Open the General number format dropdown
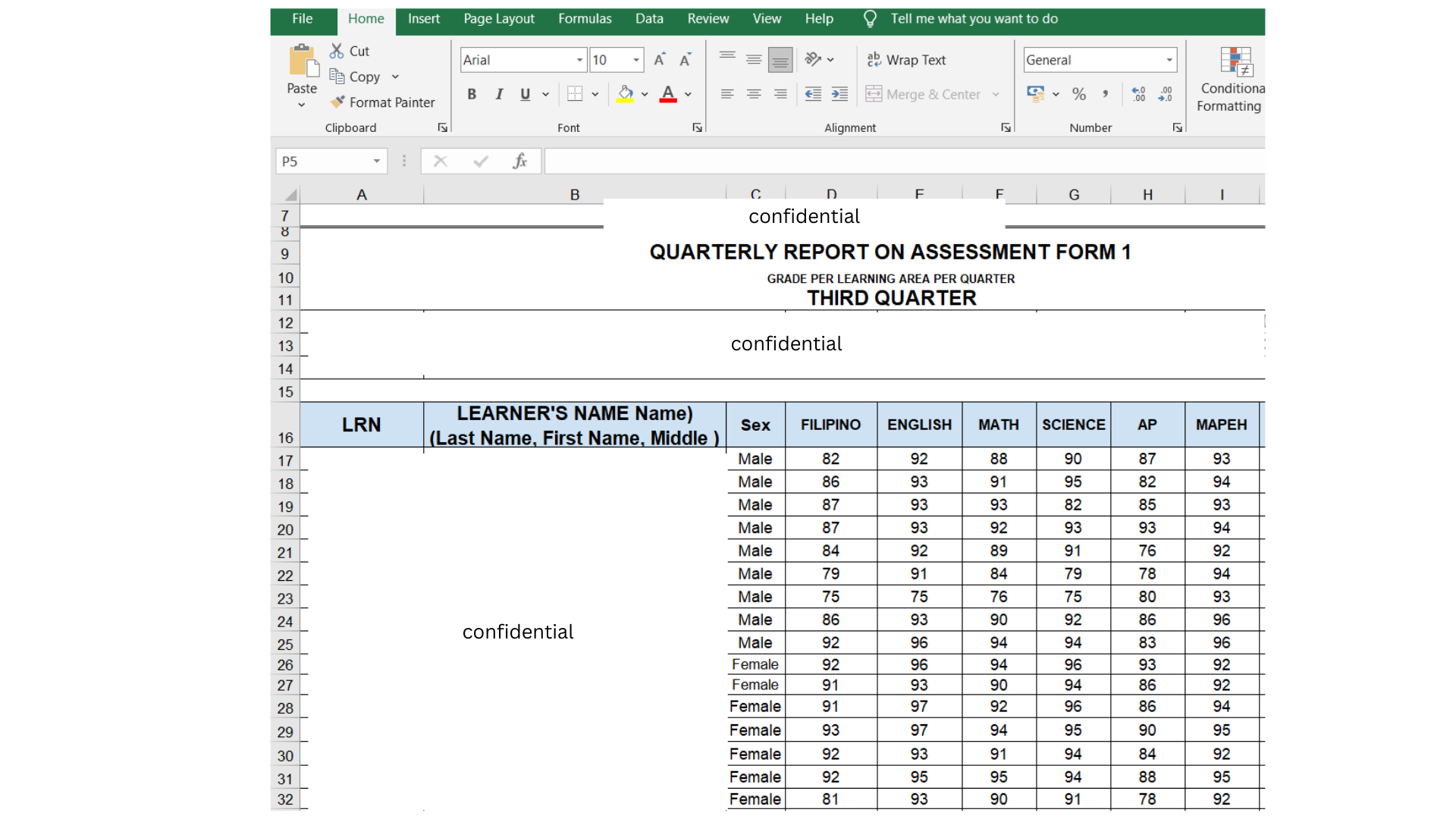Screen dimensions: 1456x819 [1169, 60]
